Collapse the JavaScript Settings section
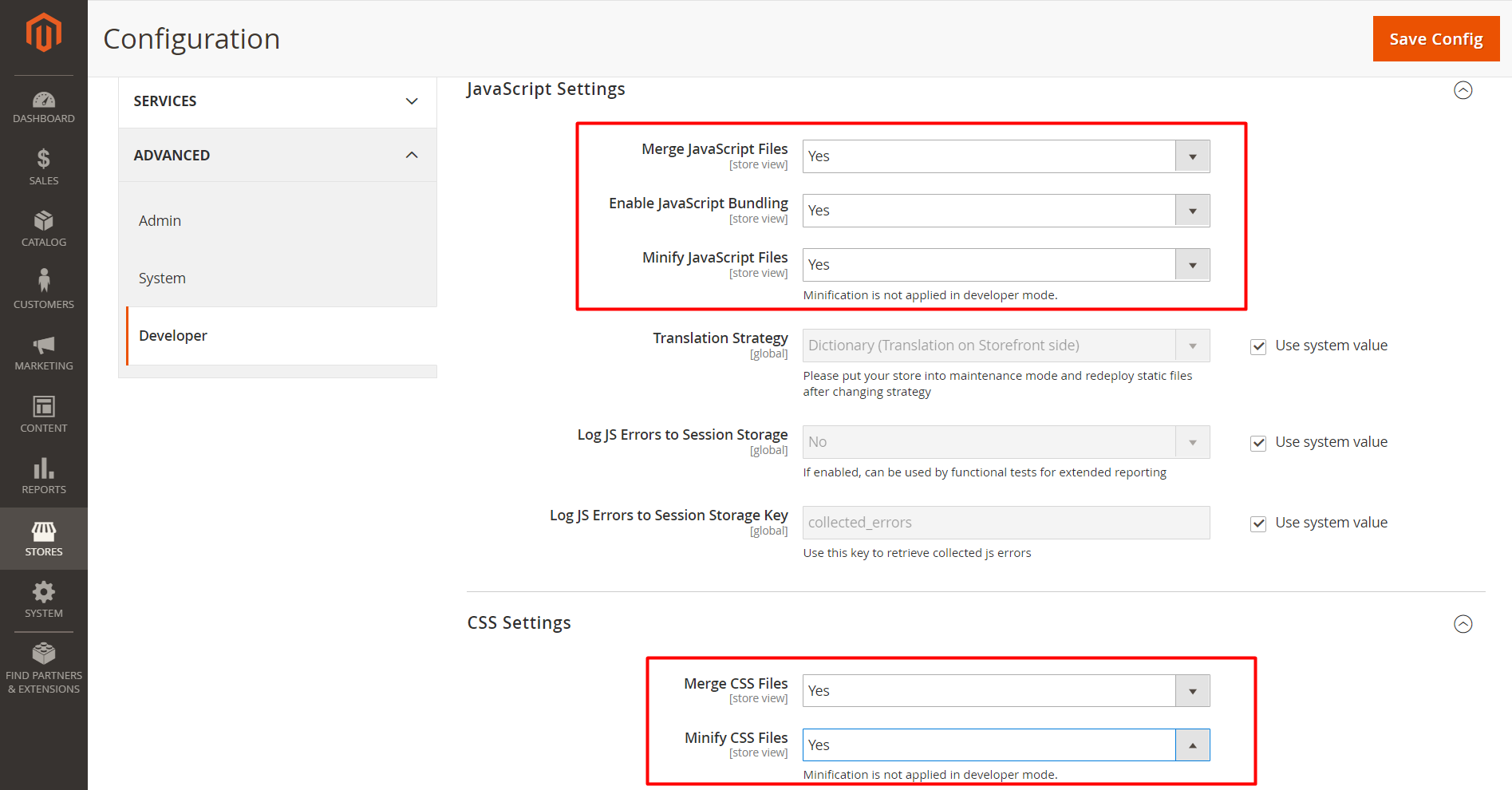Viewport: 1512px width, 790px height. pos(1463,90)
